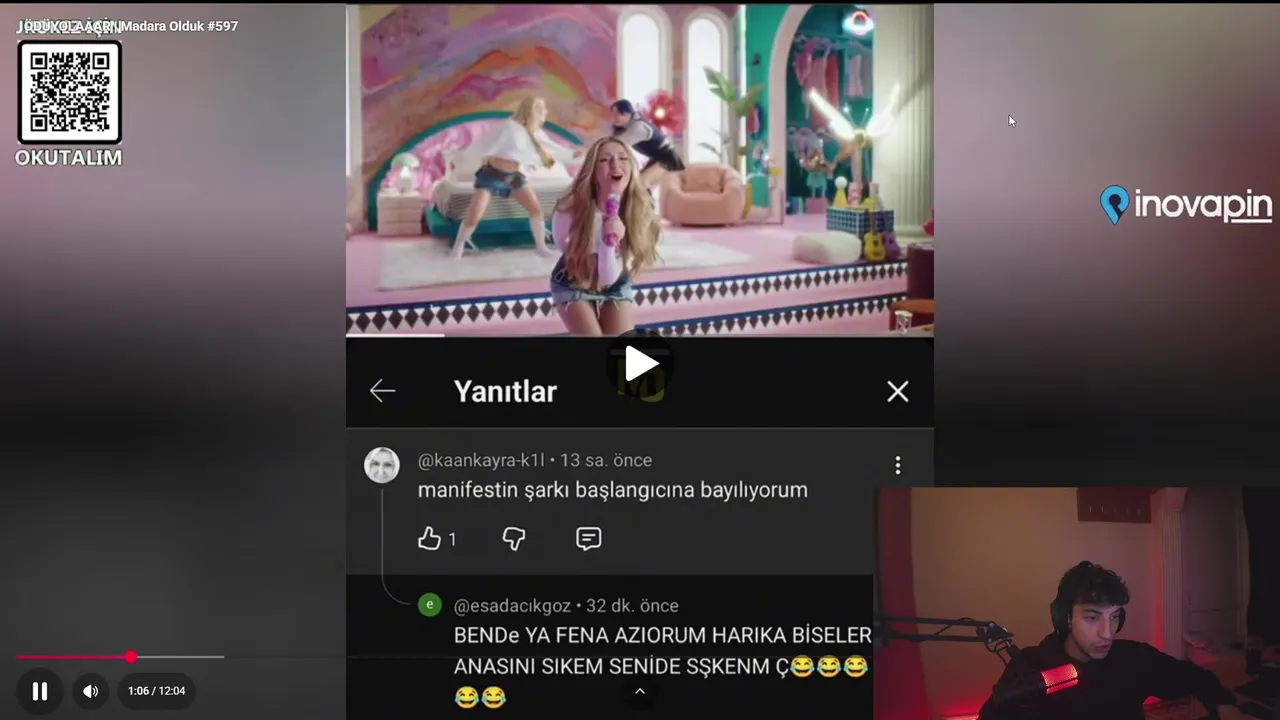Viewport: 1280px width, 720px height.
Task: Go back with the arrow beside Yanıtlar
Action: [x=382, y=391]
